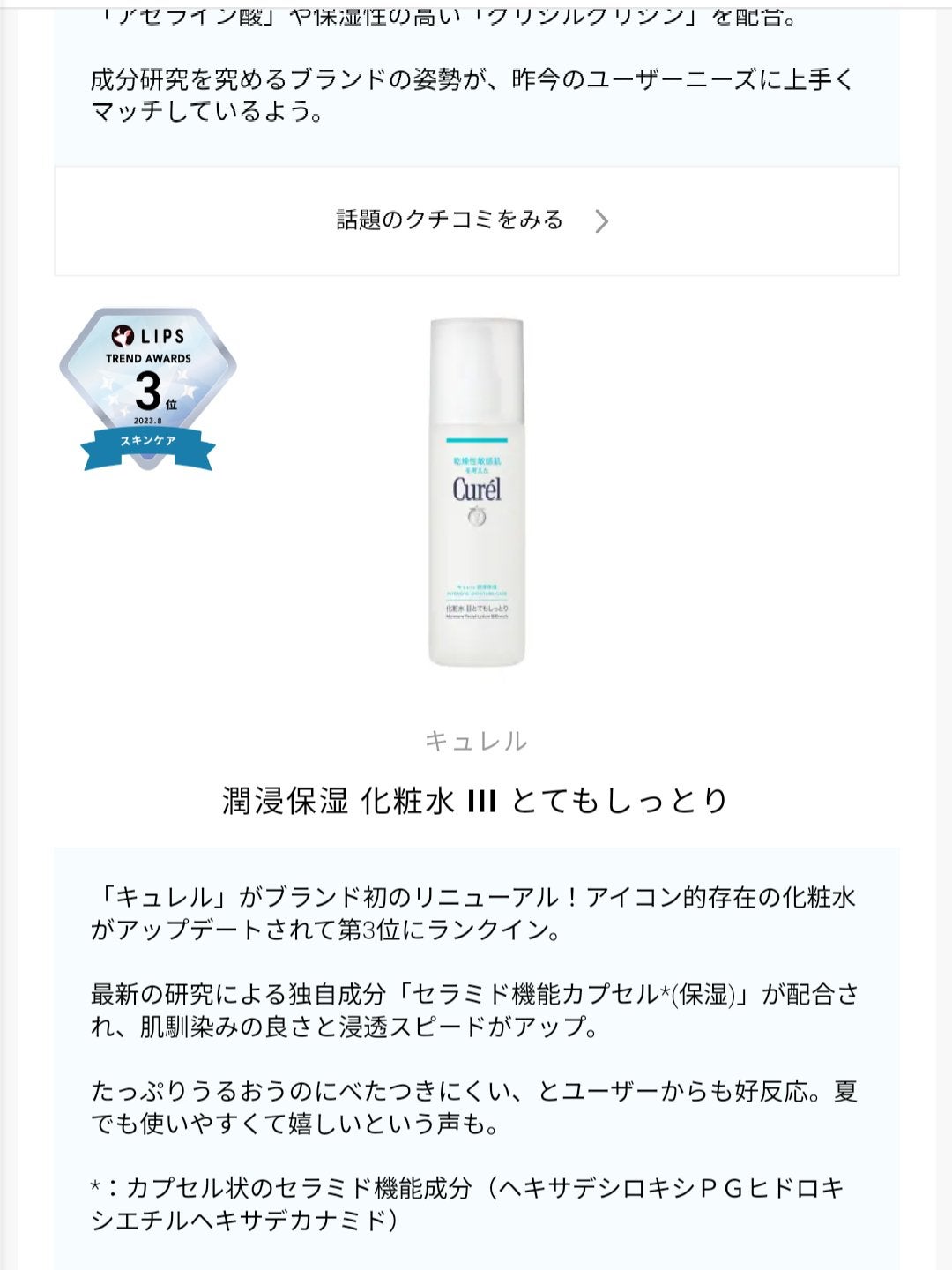
Task: Open the Curél lotion bottle product image
Action: pyautogui.click(x=476, y=492)
